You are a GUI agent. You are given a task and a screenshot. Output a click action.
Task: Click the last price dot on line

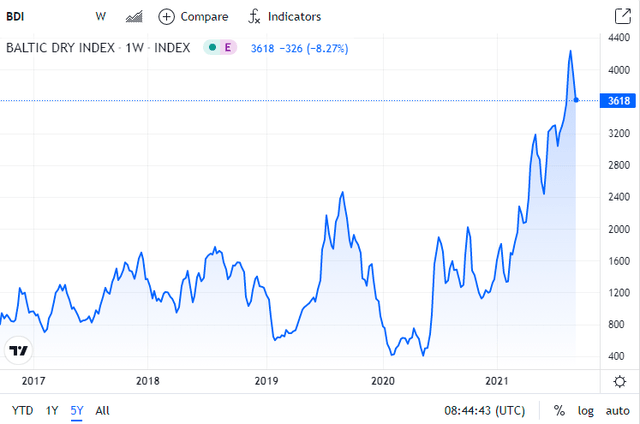pyautogui.click(x=576, y=100)
